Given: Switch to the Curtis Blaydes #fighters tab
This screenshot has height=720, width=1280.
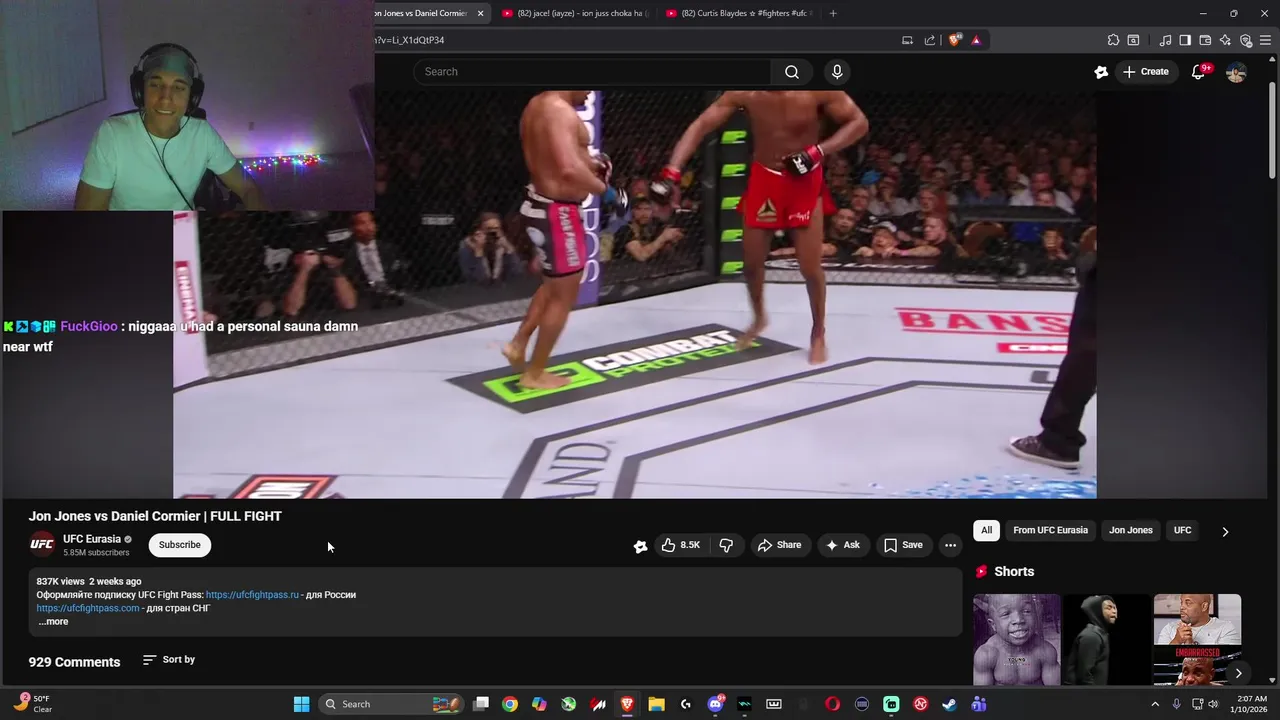Looking at the screenshot, I should pyautogui.click(x=740, y=13).
